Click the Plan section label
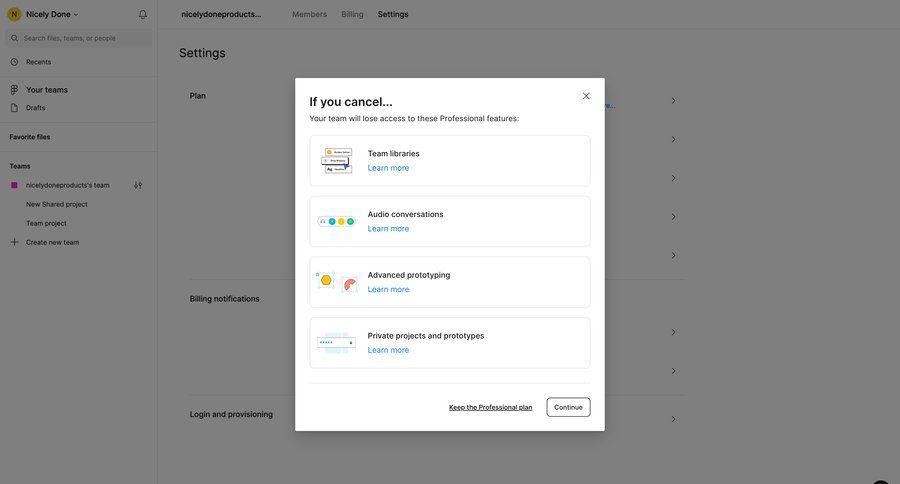 click(x=197, y=96)
